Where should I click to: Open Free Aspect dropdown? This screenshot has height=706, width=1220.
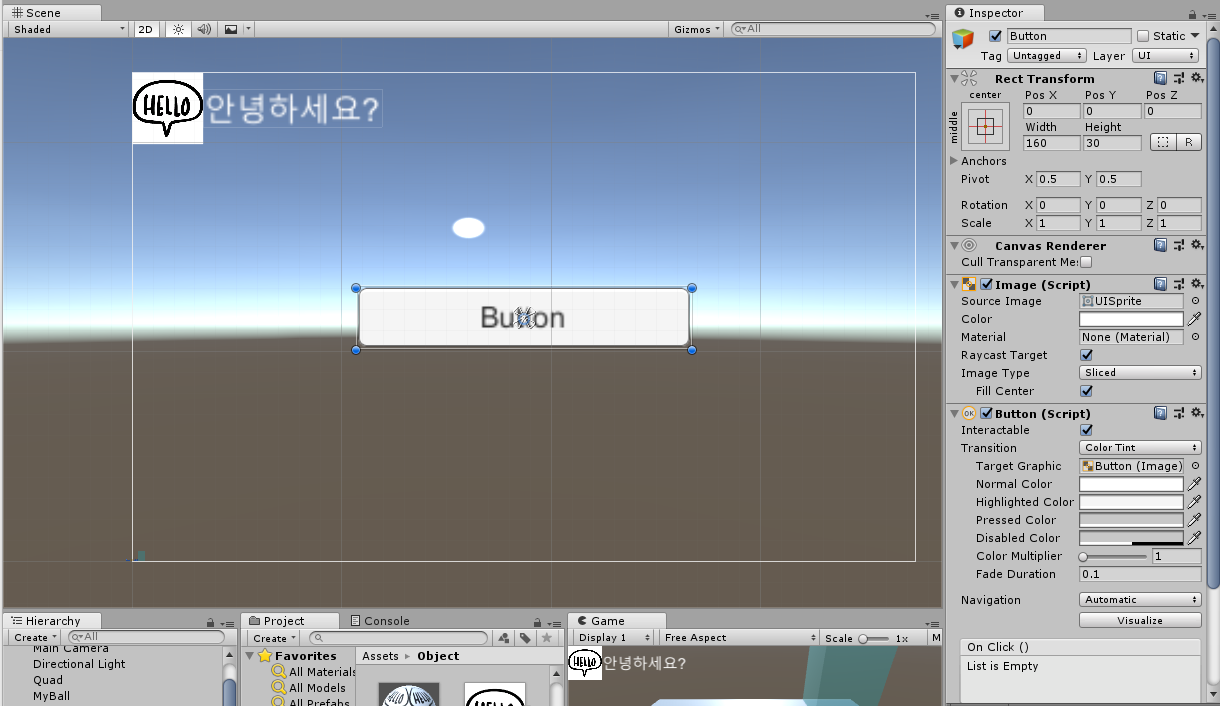coord(740,638)
